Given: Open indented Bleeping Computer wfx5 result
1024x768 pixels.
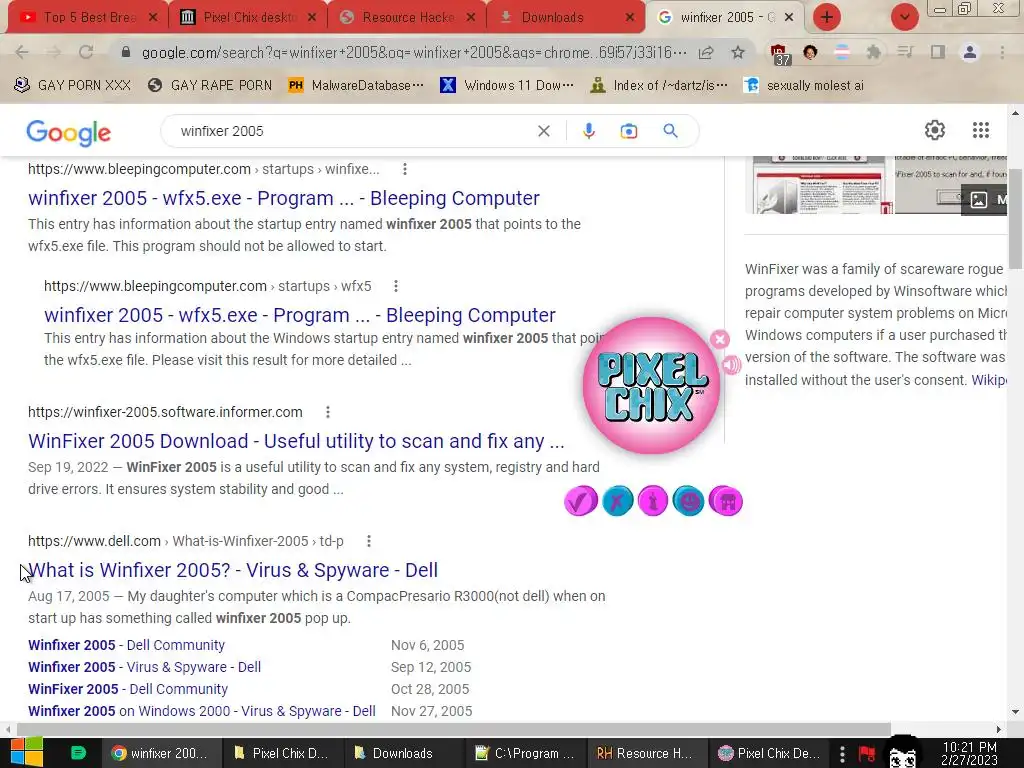Looking at the screenshot, I should click(x=300, y=315).
